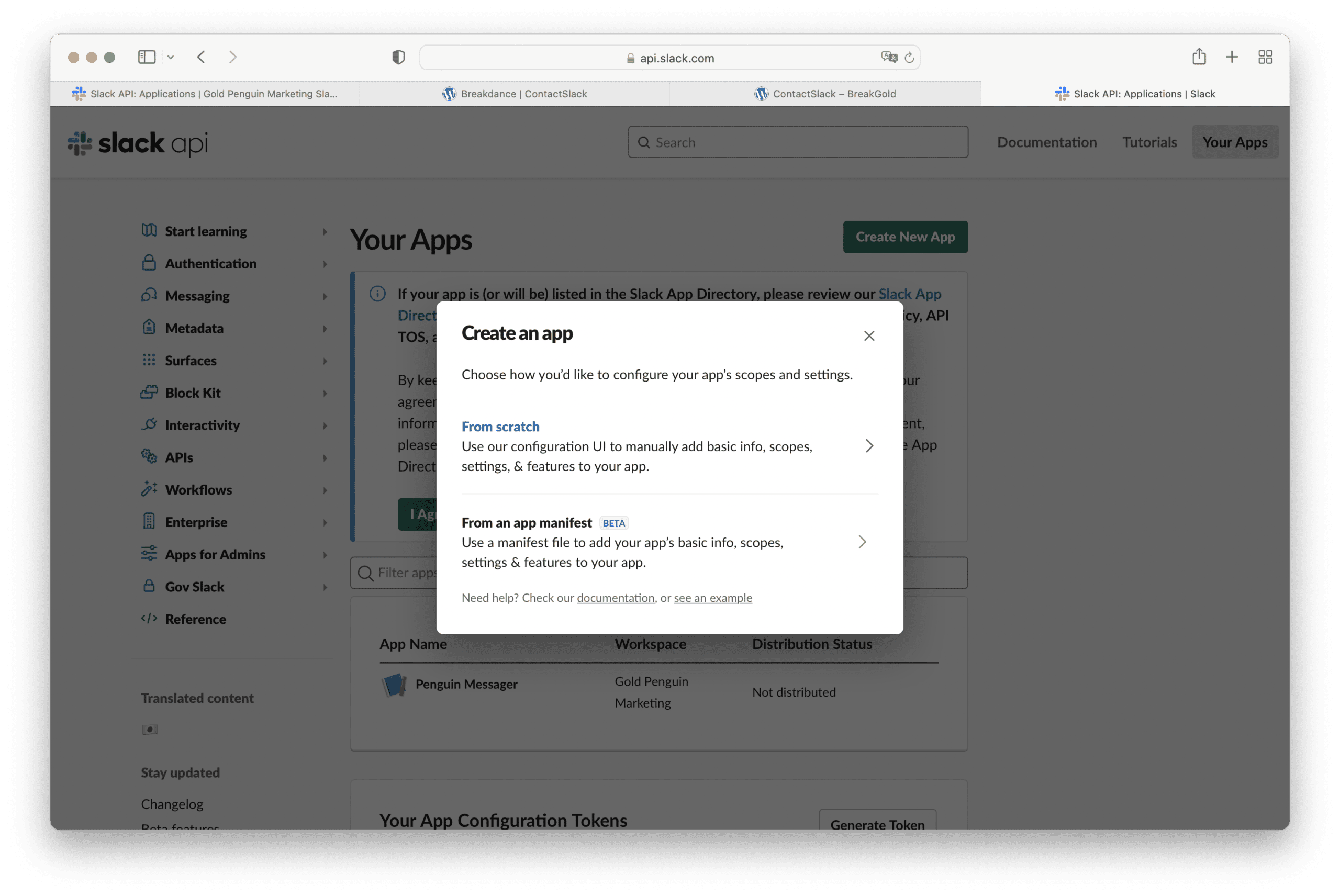Image resolution: width=1340 pixels, height=896 pixels.
Task: Click the Reference code brackets icon
Action: [x=149, y=618]
